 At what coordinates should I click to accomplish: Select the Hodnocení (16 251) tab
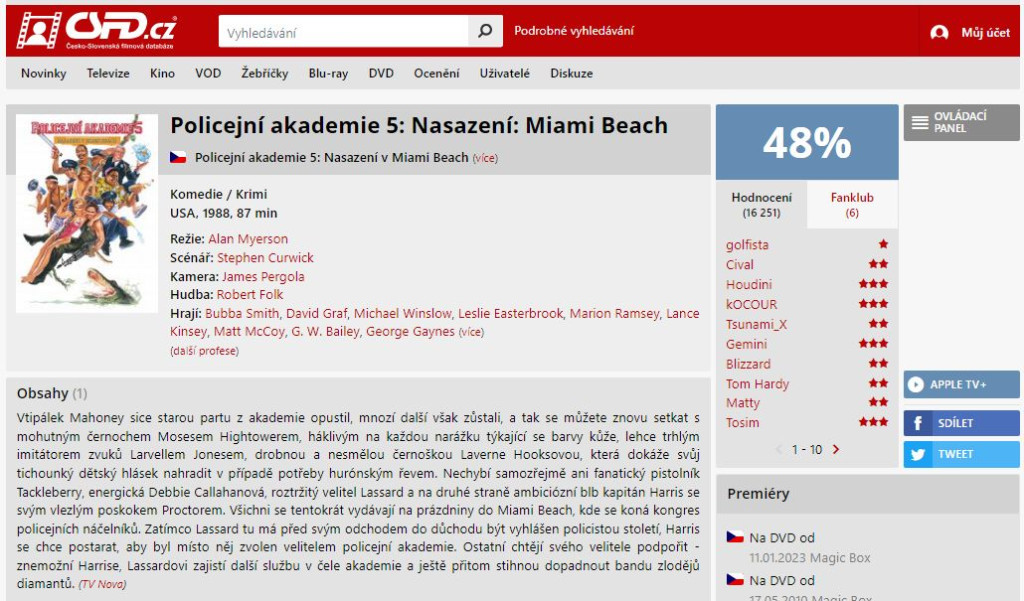point(761,204)
